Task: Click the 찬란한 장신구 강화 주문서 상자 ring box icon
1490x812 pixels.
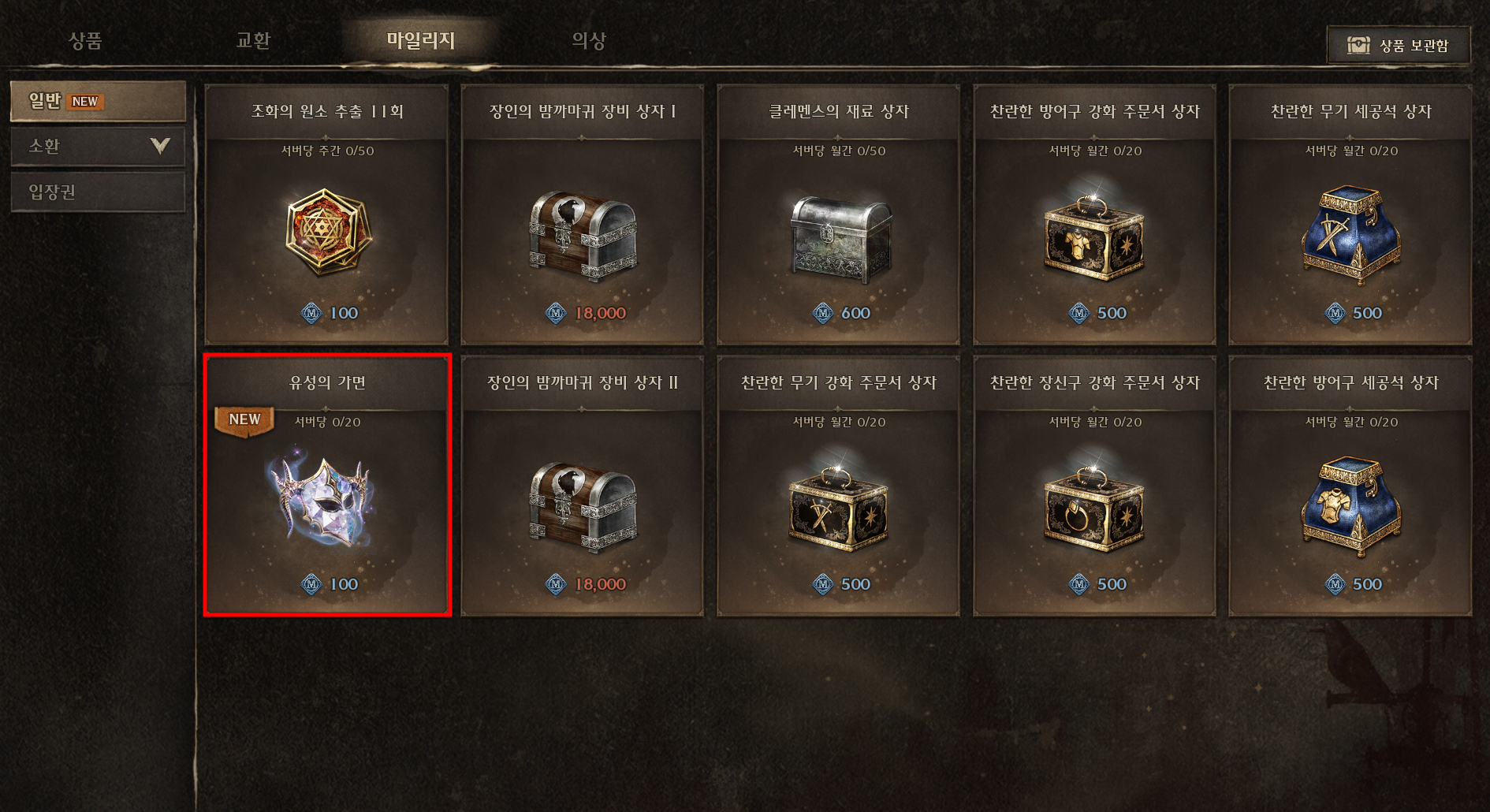Action: point(1094,507)
